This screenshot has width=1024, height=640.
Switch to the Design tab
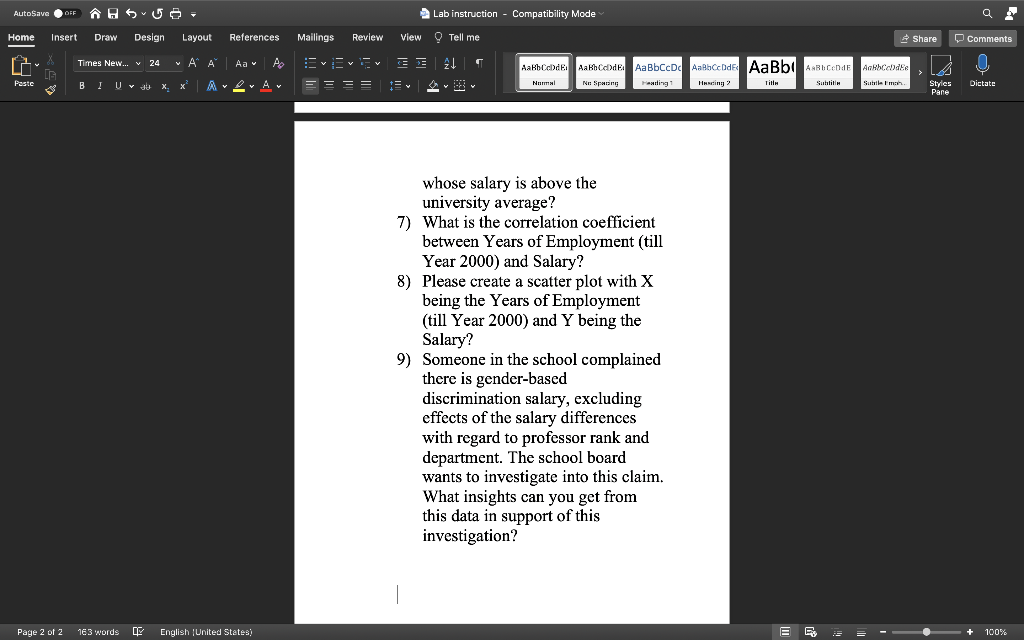click(x=150, y=37)
